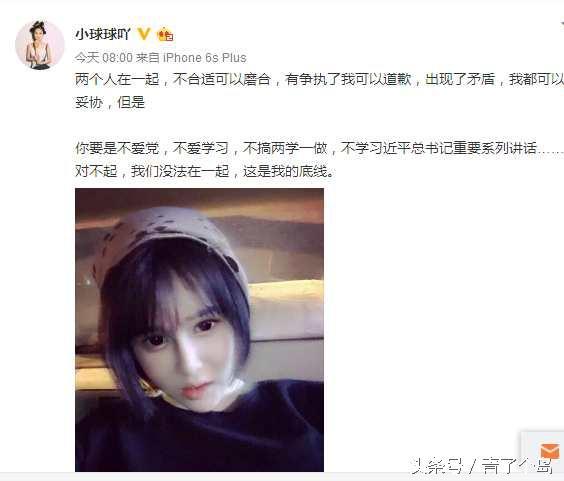Image resolution: width=564 pixels, height=481 pixels.
Task: Click the 头条号 watermark text
Action: click(438, 466)
